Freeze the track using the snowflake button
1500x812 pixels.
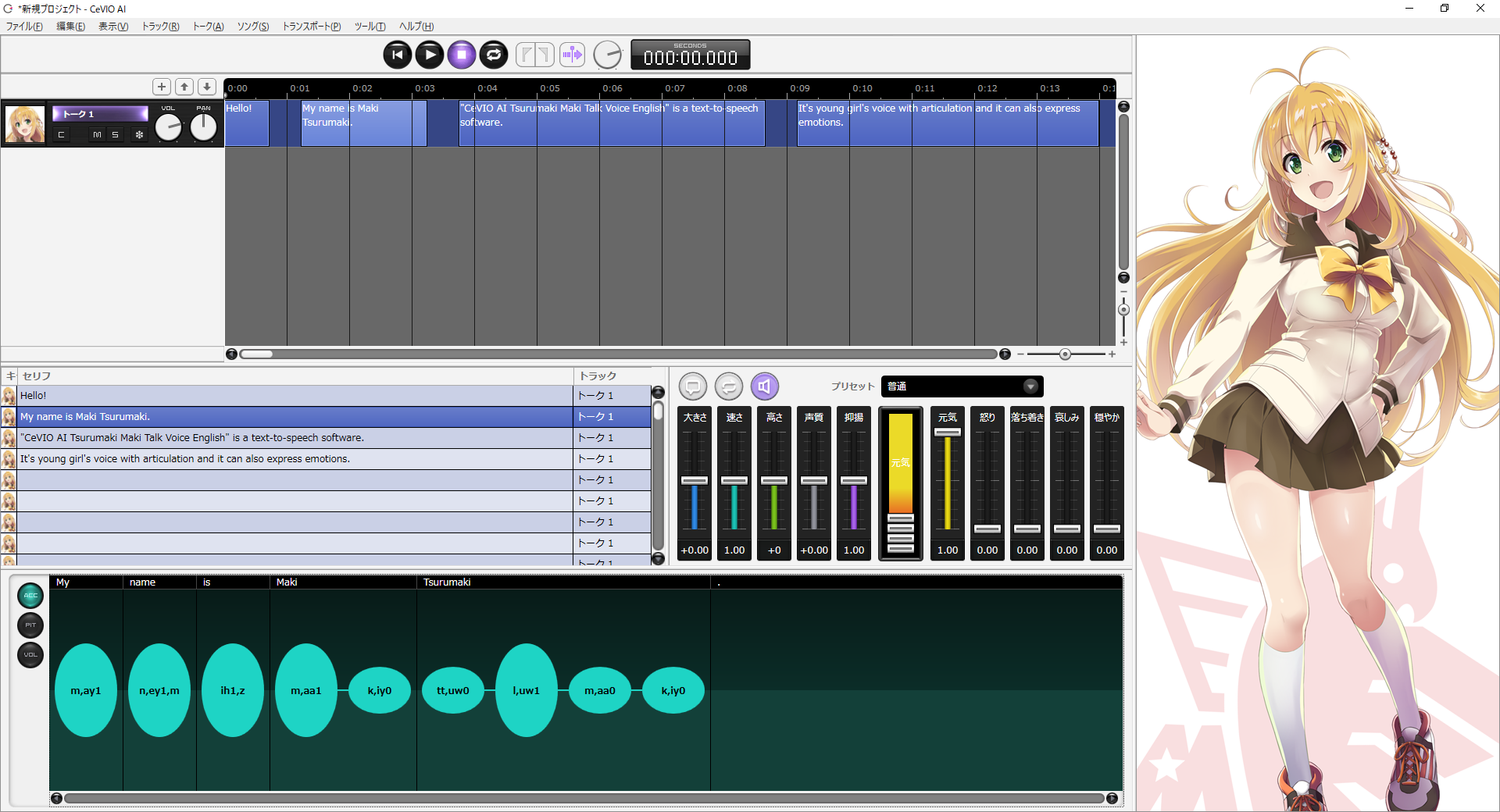click(139, 135)
